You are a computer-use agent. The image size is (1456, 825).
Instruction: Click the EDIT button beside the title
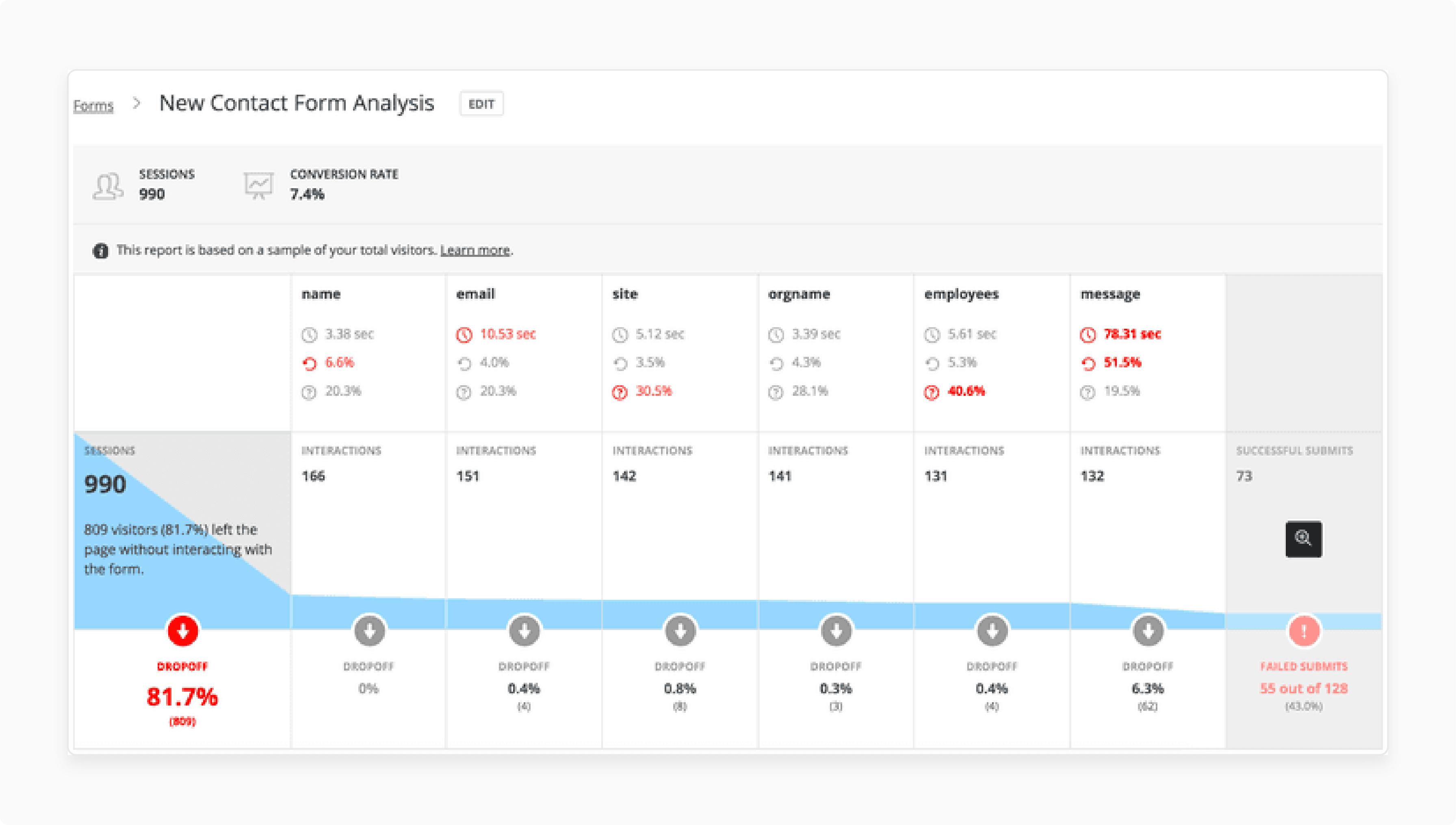pos(481,104)
